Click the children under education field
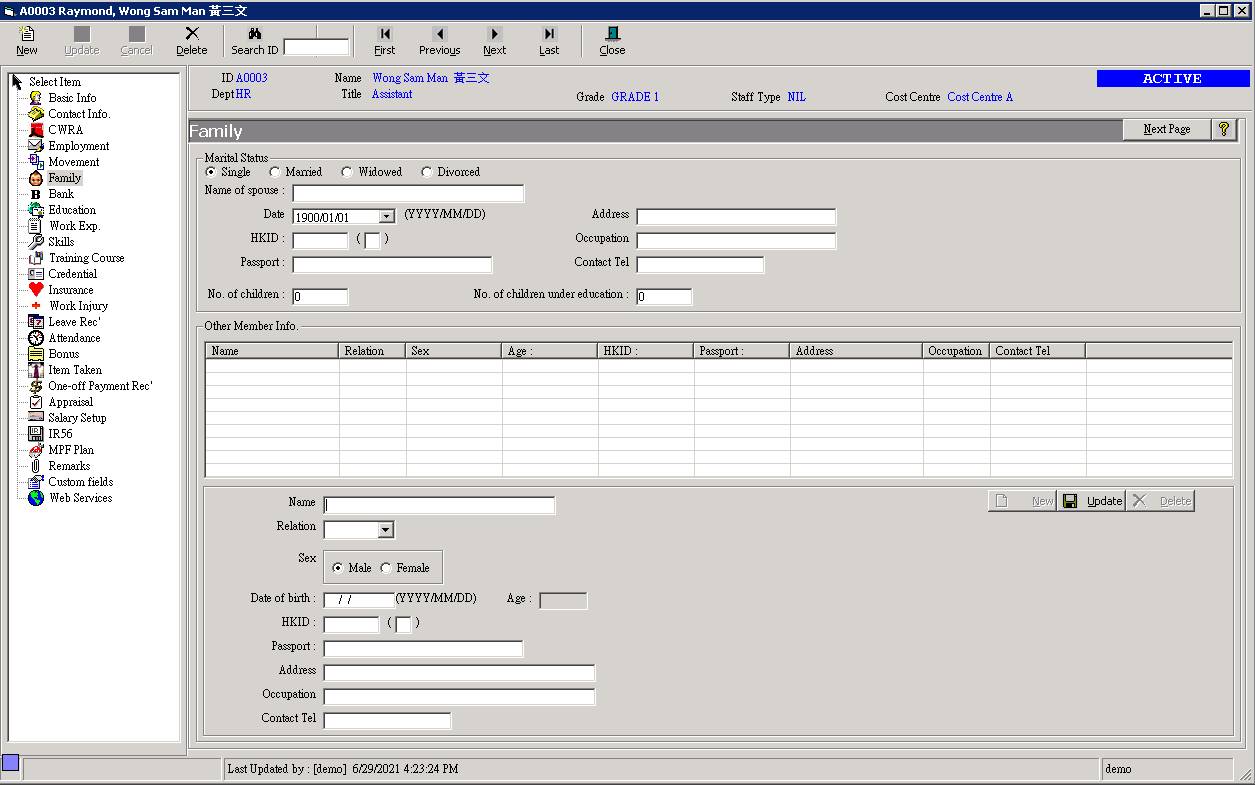 click(664, 297)
